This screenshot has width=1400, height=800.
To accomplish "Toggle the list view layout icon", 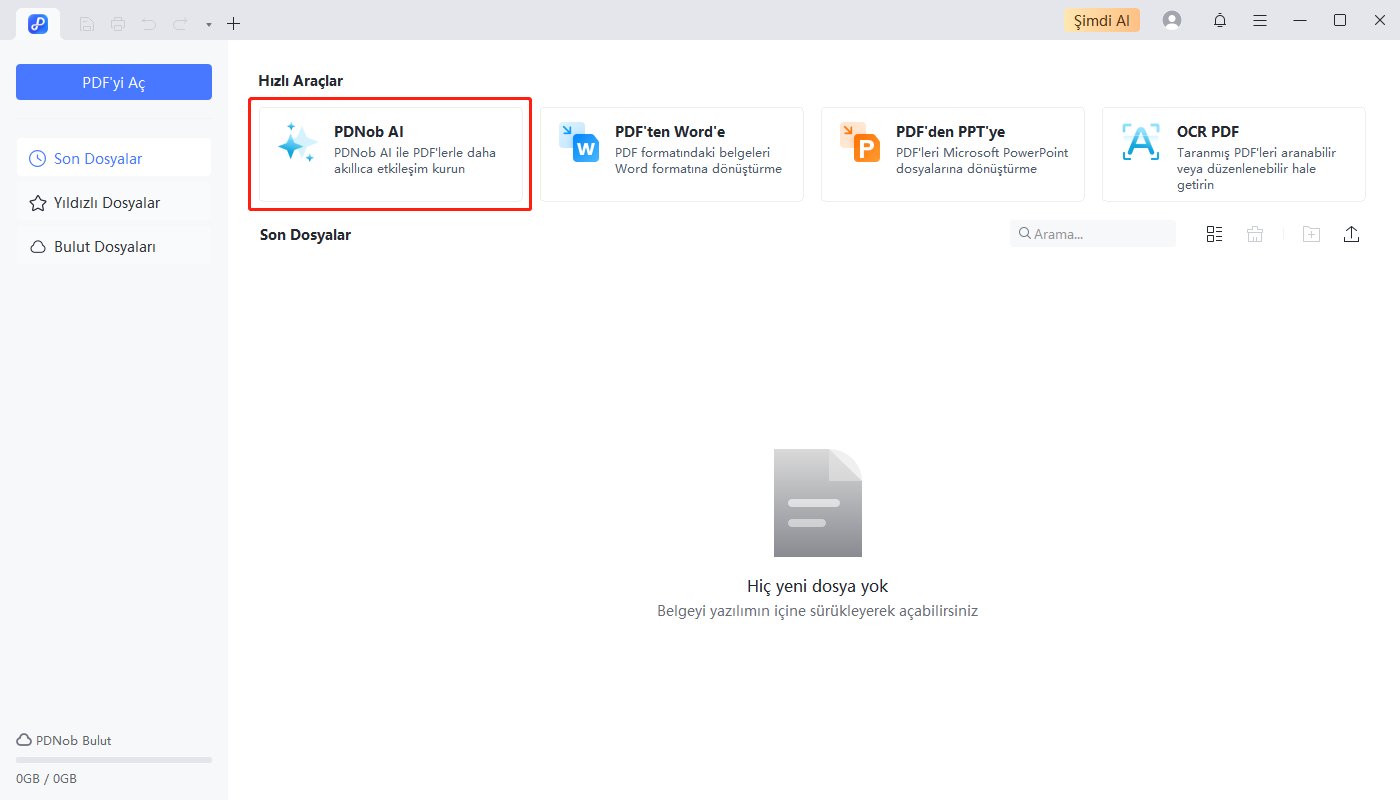I will pyautogui.click(x=1214, y=234).
